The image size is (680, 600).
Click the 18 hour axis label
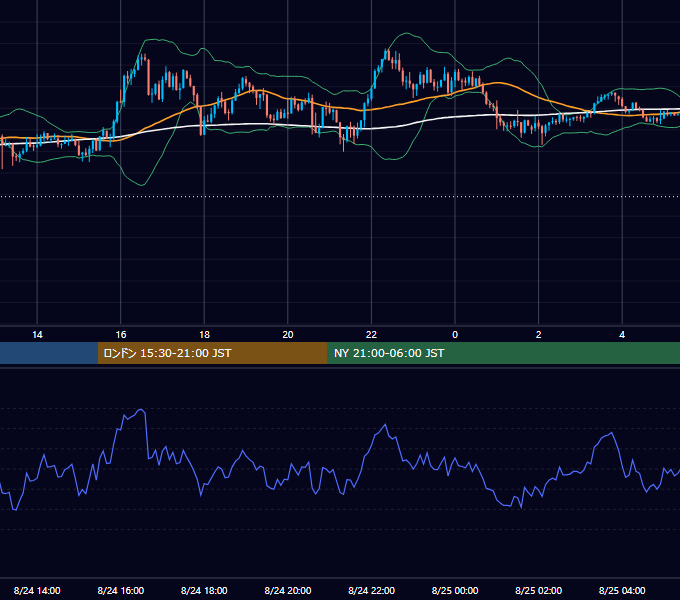click(x=204, y=335)
